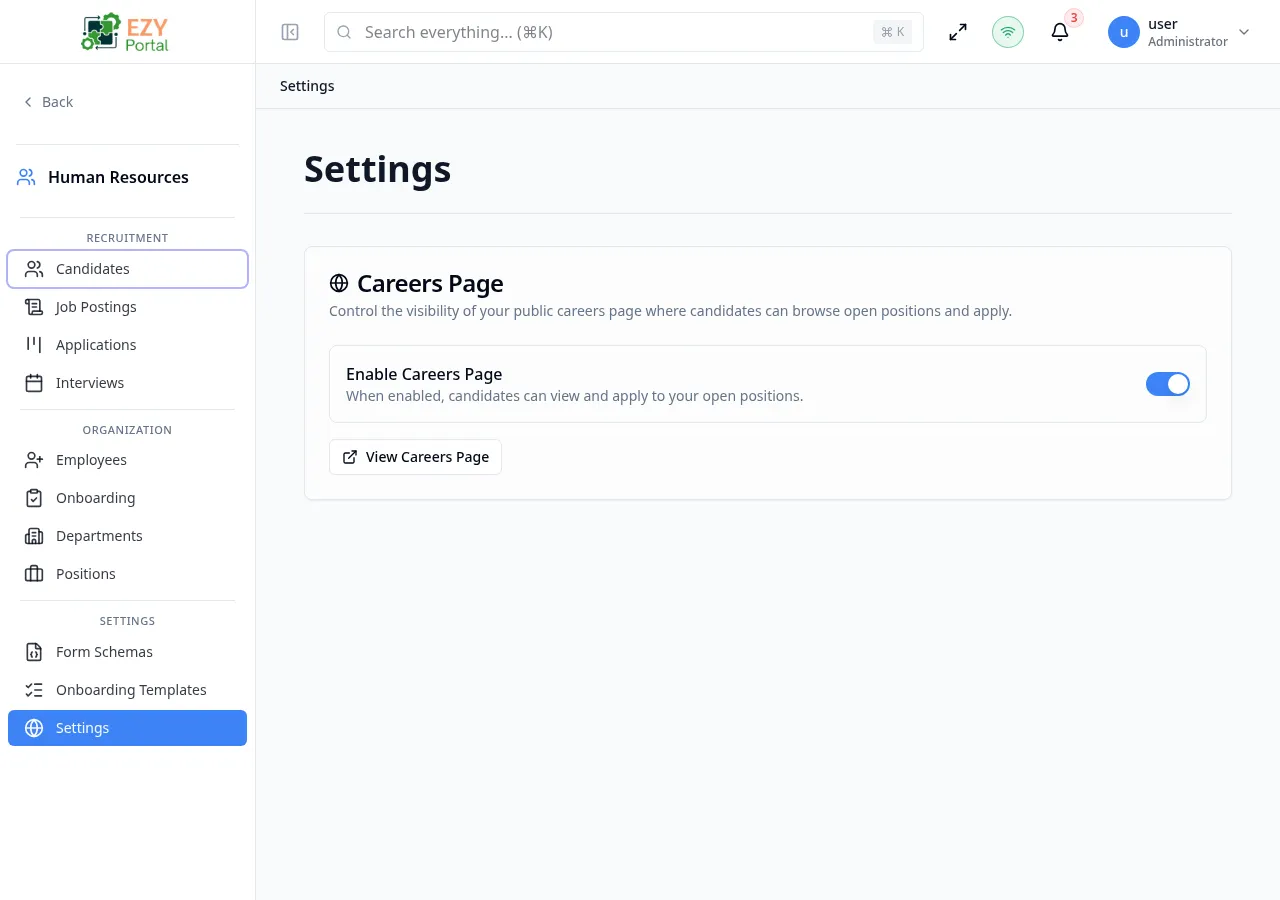
Task: Click the red notification count badge
Action: click(x=1074, y=18)
